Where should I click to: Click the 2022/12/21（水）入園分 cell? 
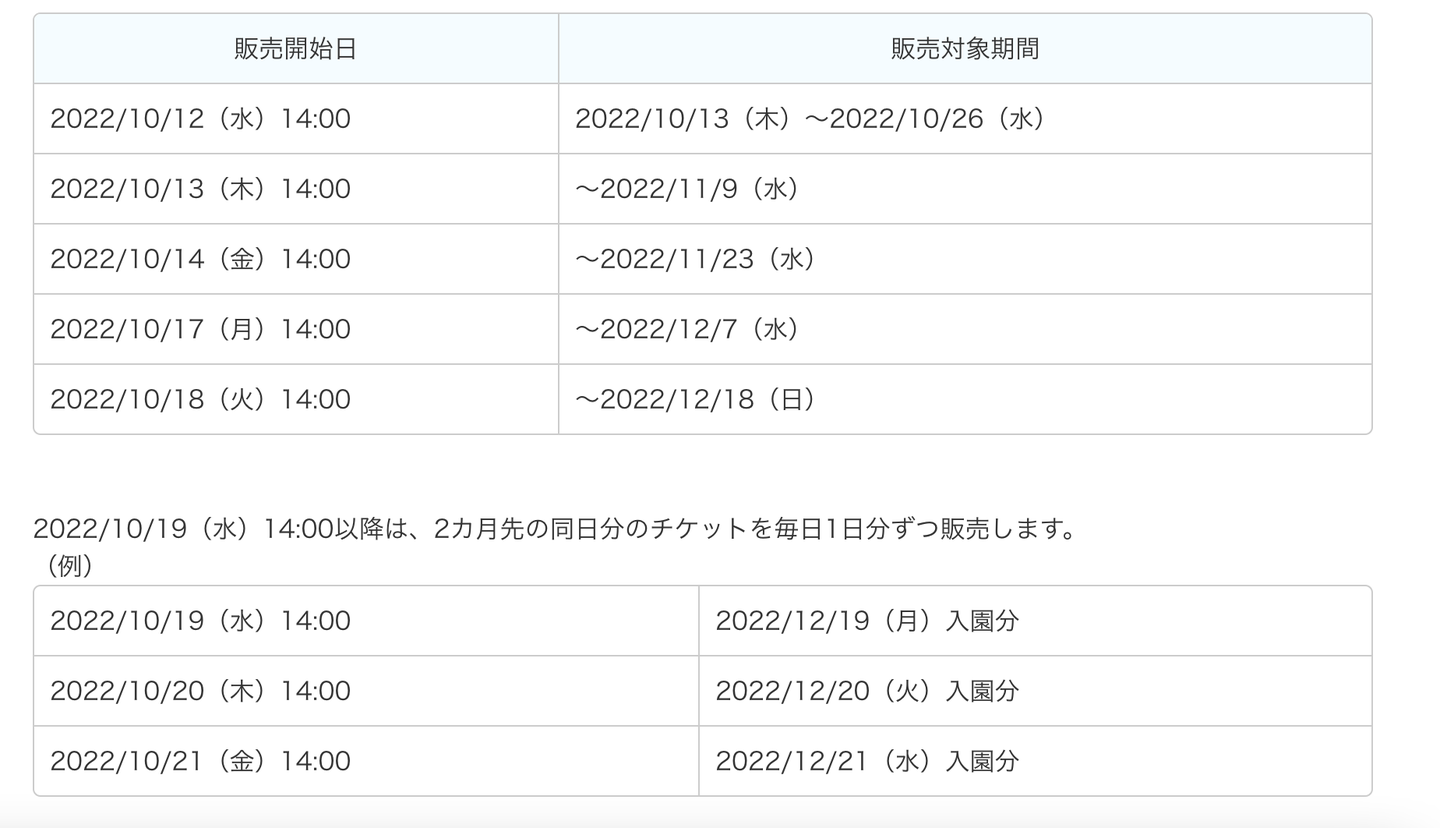pyautogui.click(x=867, y=761)
